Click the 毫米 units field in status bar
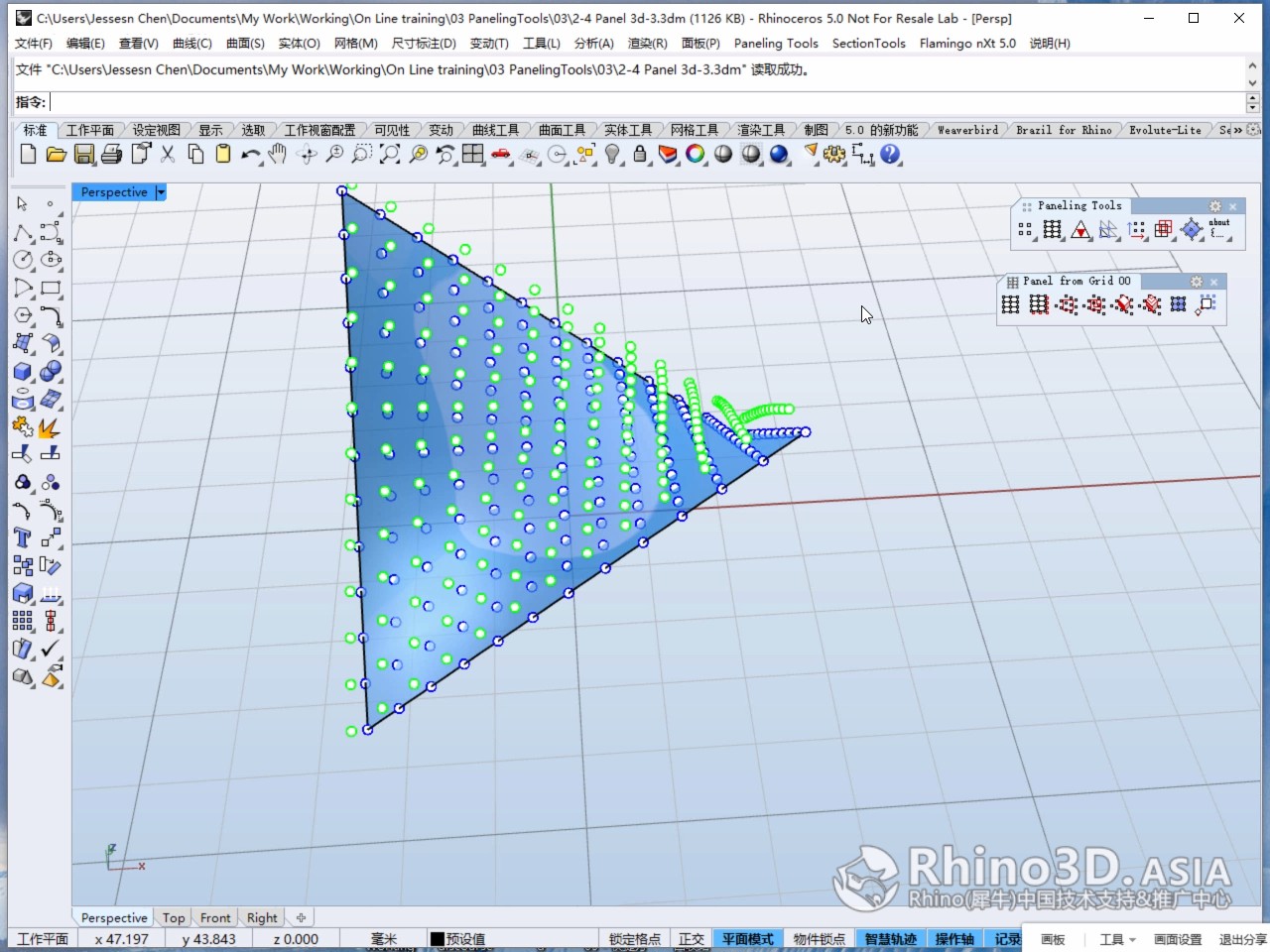The image size is (1270, 952). coord(383,939)
